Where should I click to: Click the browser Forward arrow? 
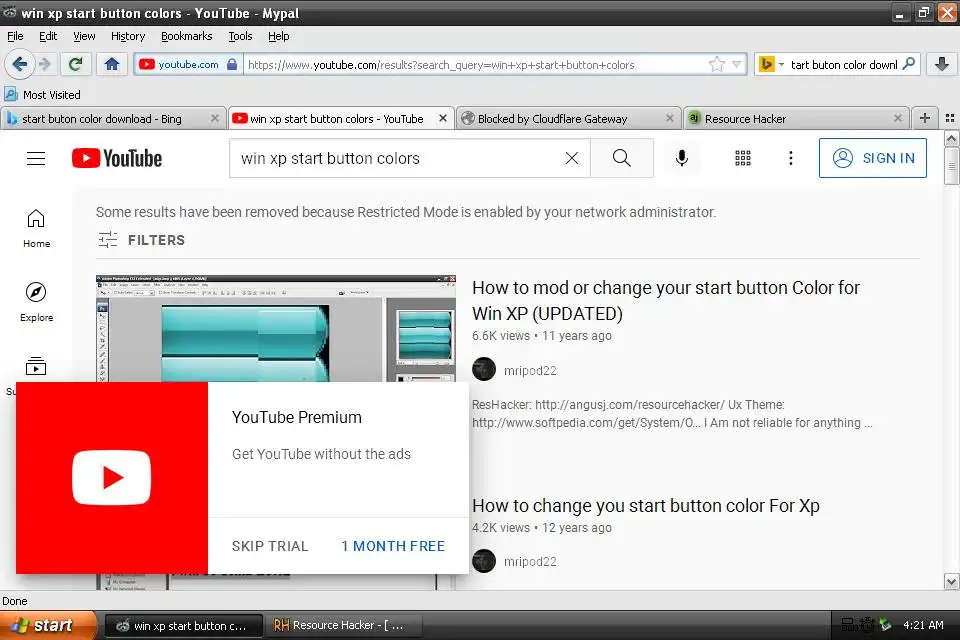click(x=44, y=64)
